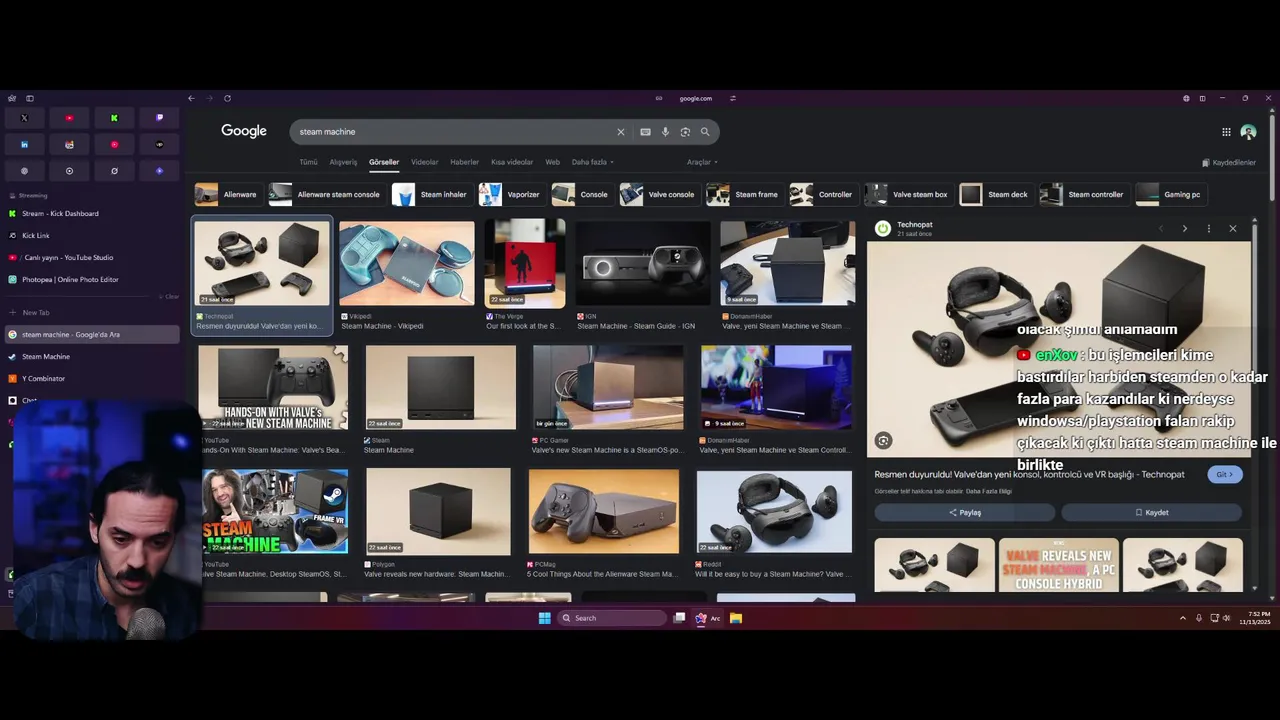
Task: Select the Görseller tab
Action: [x=384, y=162]
